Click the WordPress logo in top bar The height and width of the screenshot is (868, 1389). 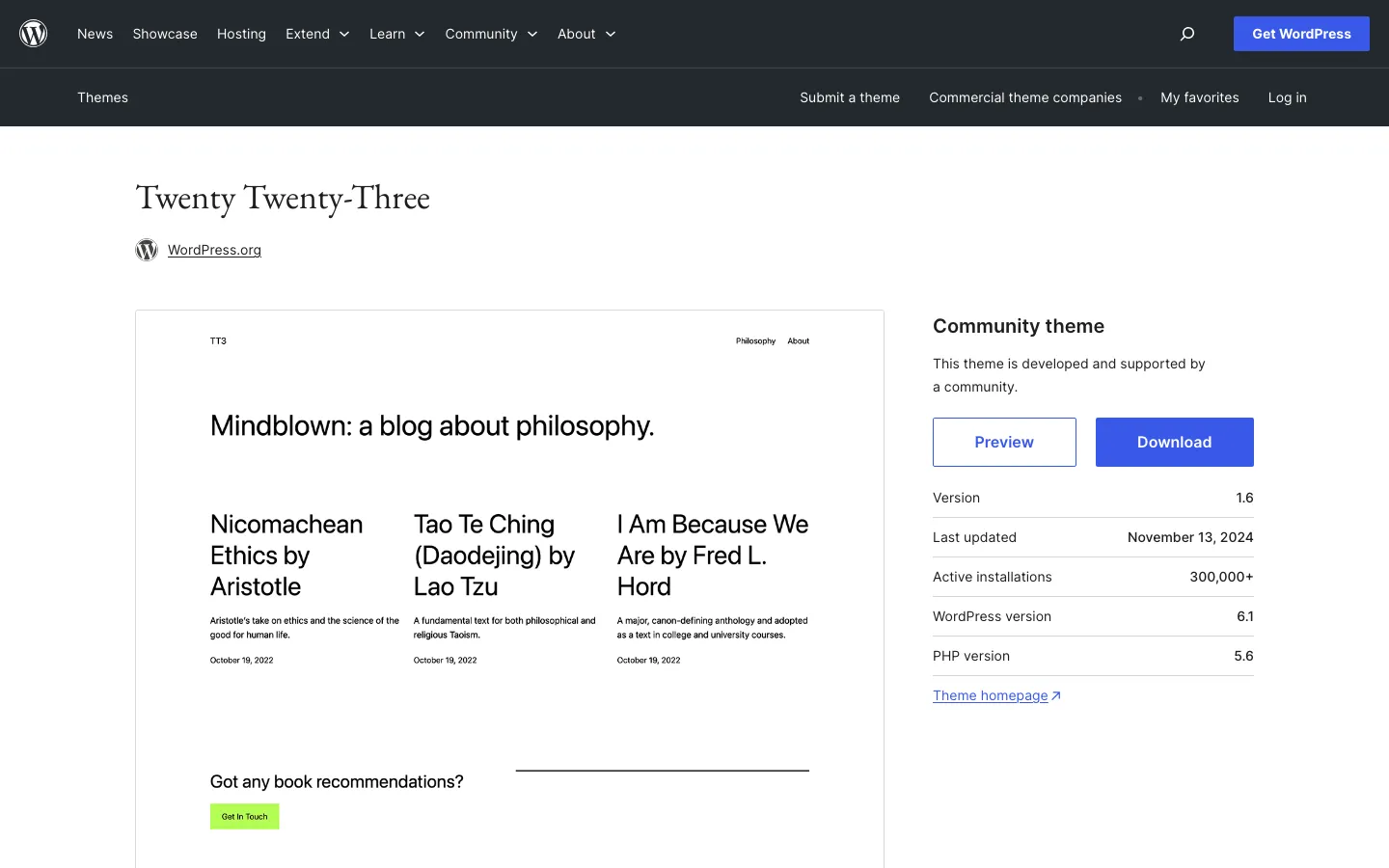(34, 34)
